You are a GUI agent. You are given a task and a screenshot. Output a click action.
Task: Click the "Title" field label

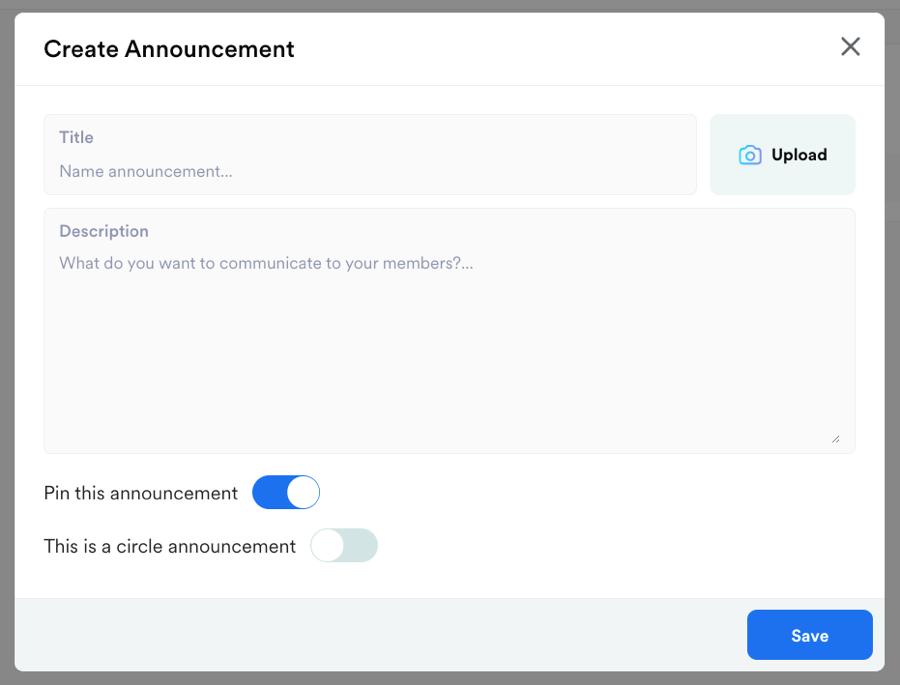(76, 137)
